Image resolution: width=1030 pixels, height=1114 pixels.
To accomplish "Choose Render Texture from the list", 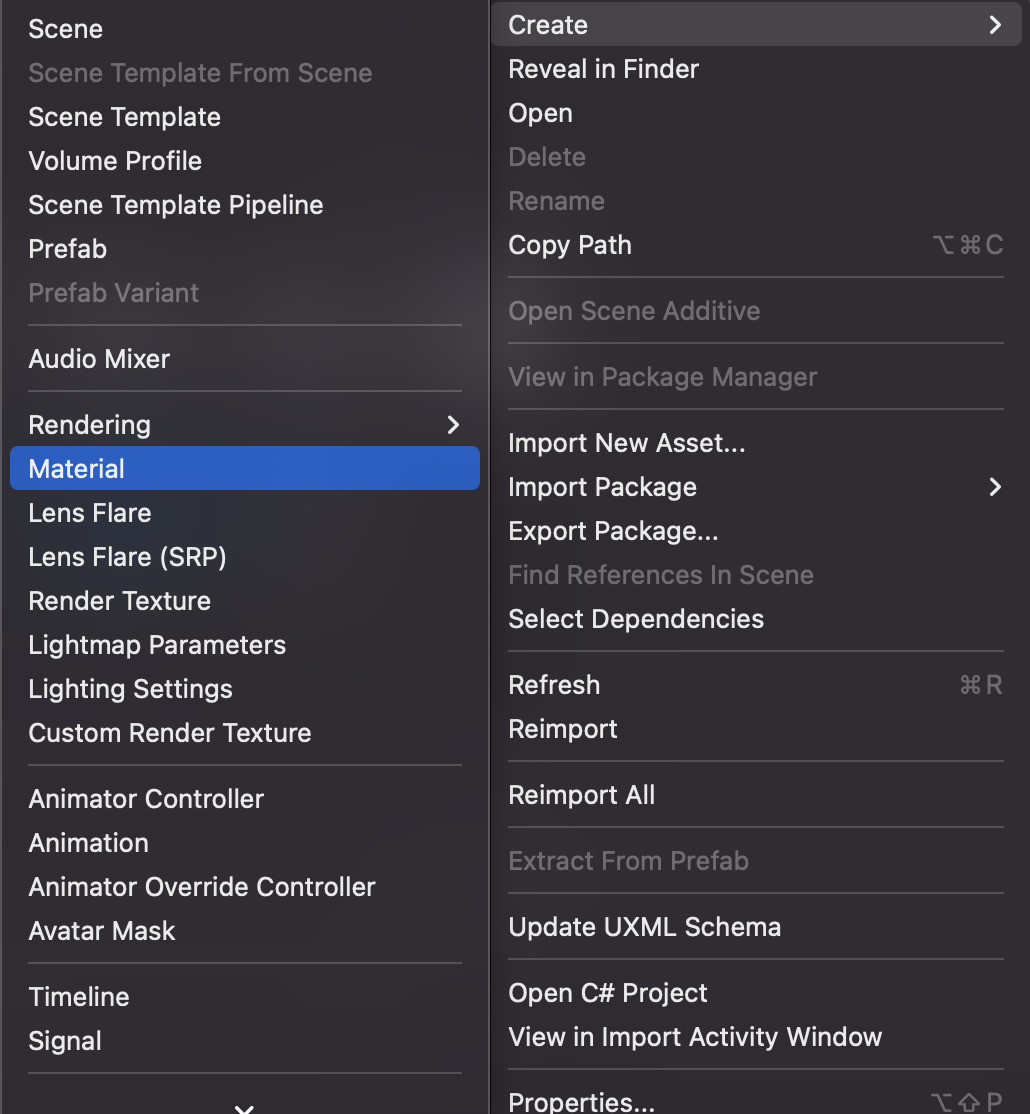I will click(119, 601).
